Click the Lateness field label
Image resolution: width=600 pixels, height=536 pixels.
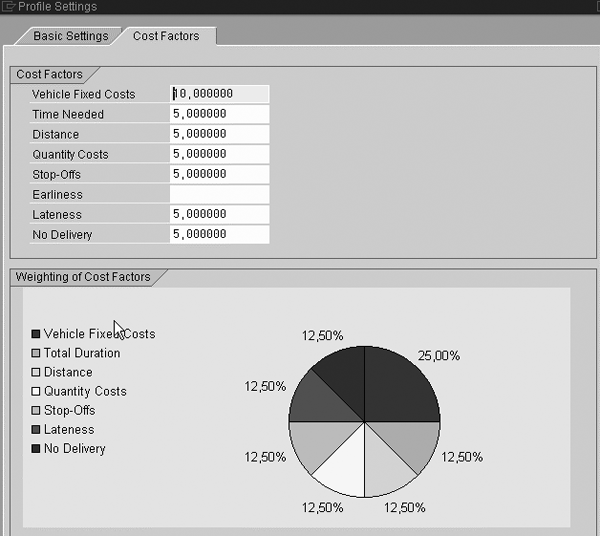[57, 215]
